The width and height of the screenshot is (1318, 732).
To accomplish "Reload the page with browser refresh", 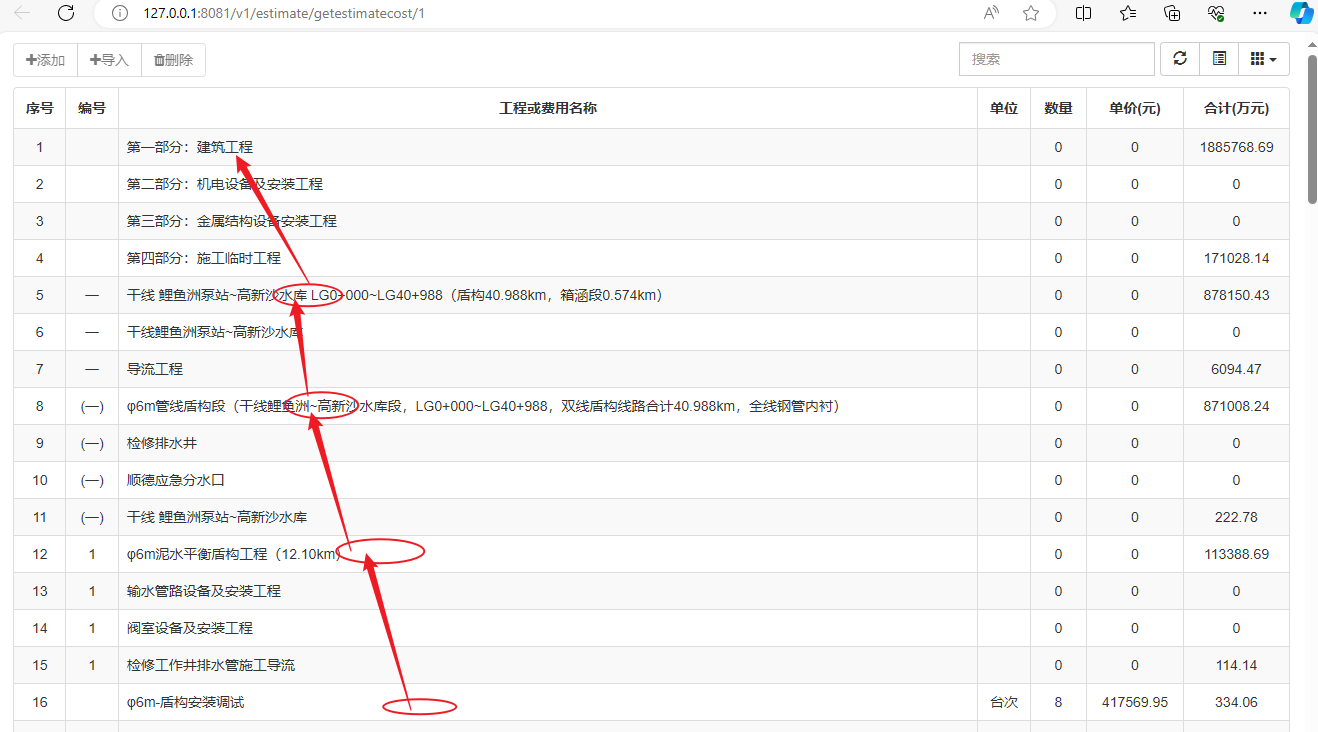I will click(66, 13).
